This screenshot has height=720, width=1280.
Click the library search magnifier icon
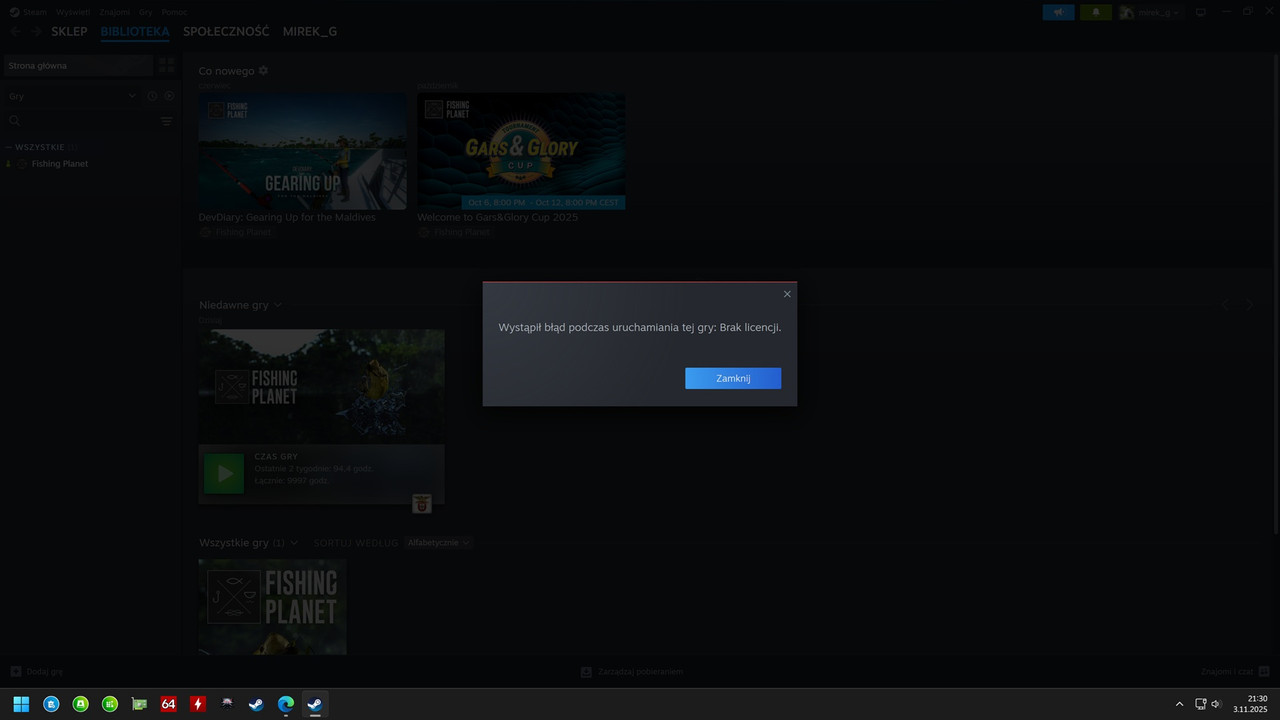click(x=14, y=121)
